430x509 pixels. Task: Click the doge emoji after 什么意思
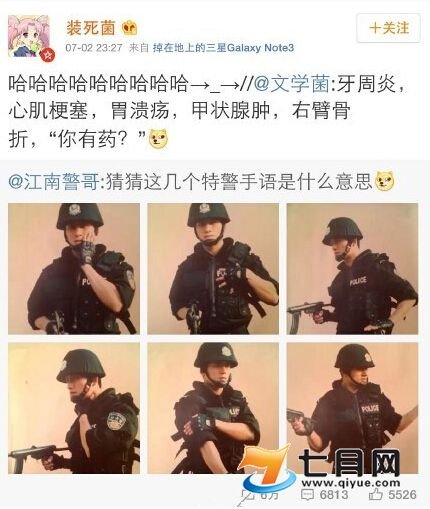pos(385,181)
